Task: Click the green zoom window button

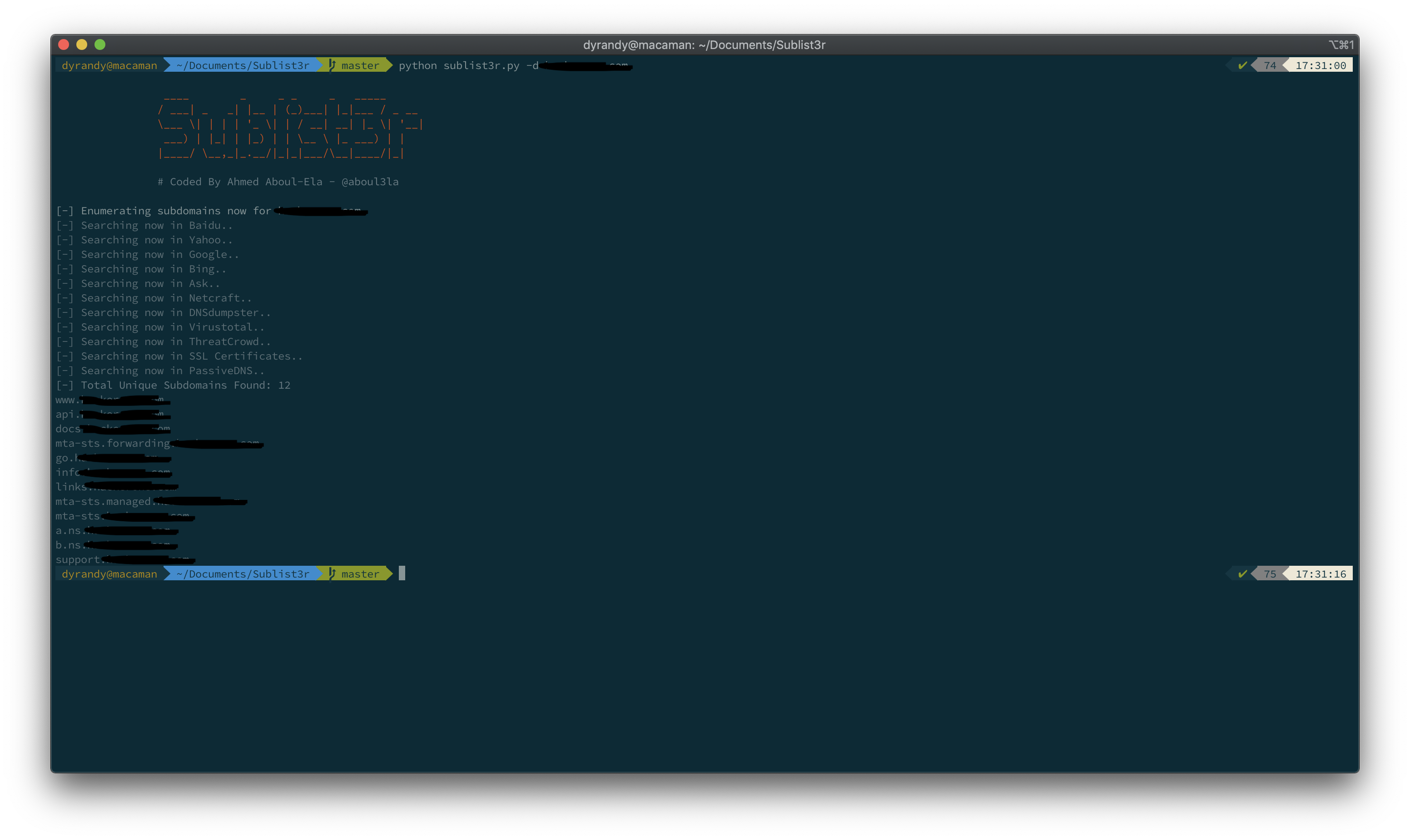Action: (100, 44)
